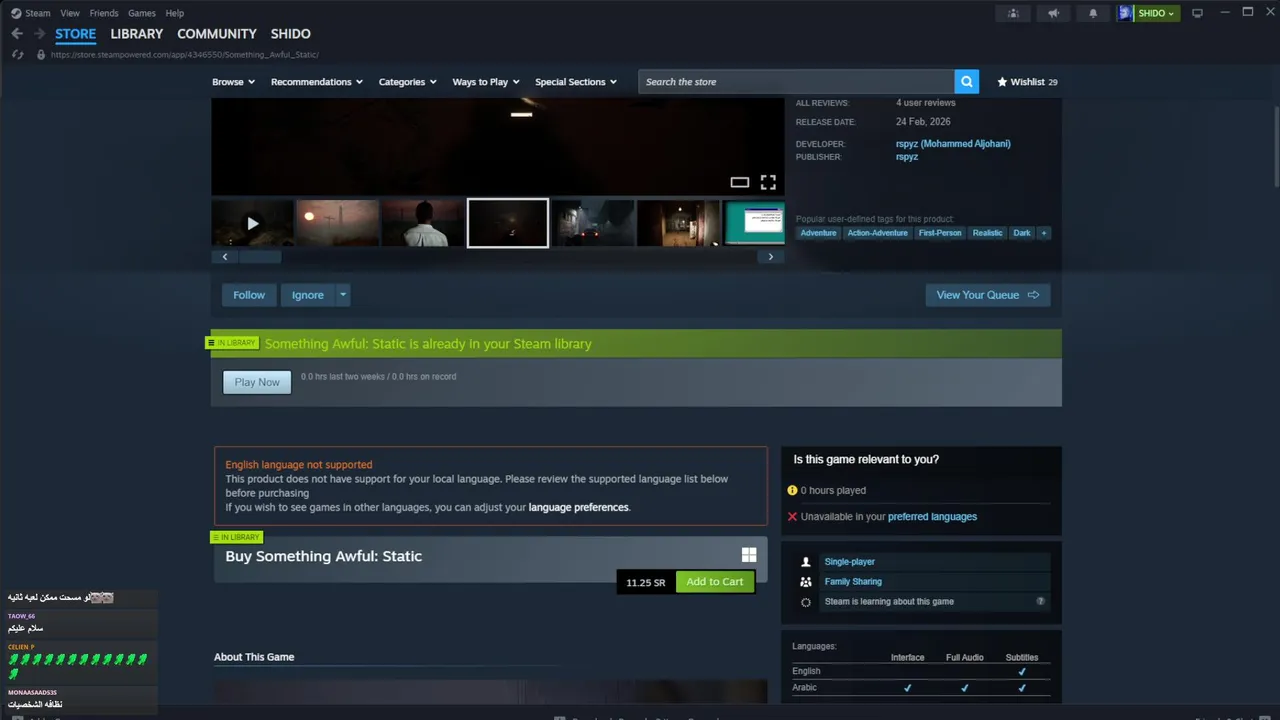Open the View menu

(70, 13)
